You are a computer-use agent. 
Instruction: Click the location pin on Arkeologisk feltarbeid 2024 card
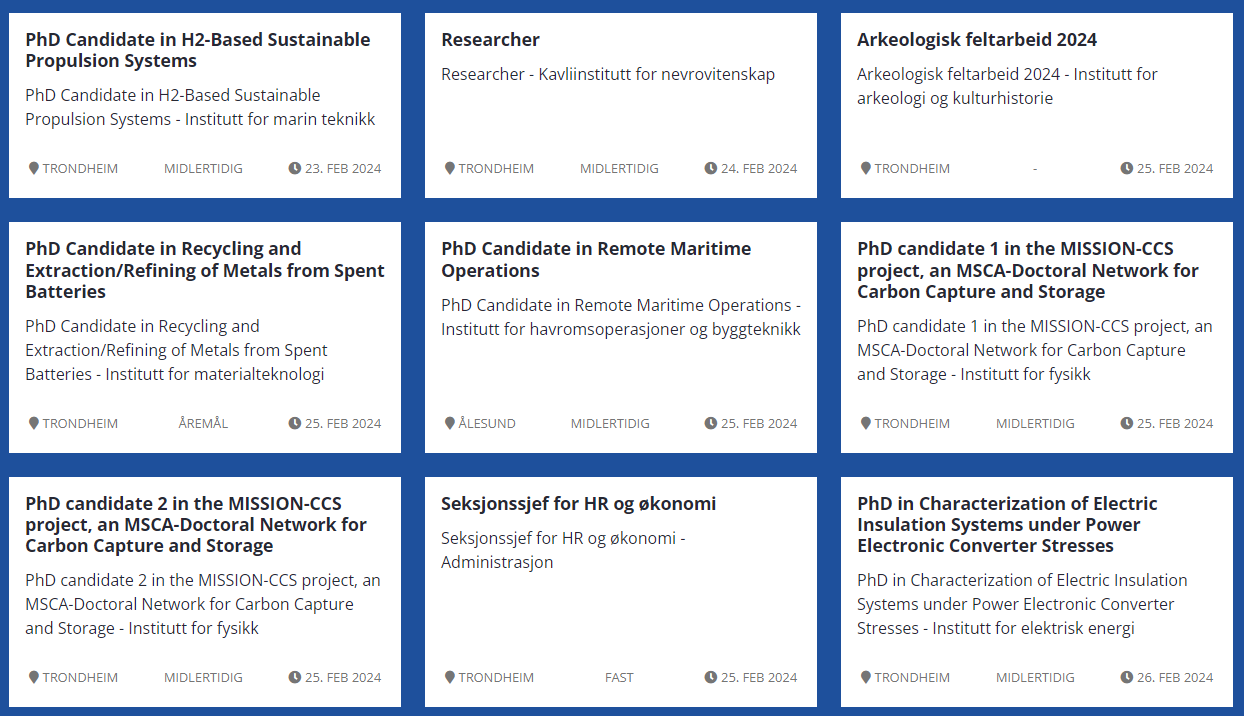[866, 168]
